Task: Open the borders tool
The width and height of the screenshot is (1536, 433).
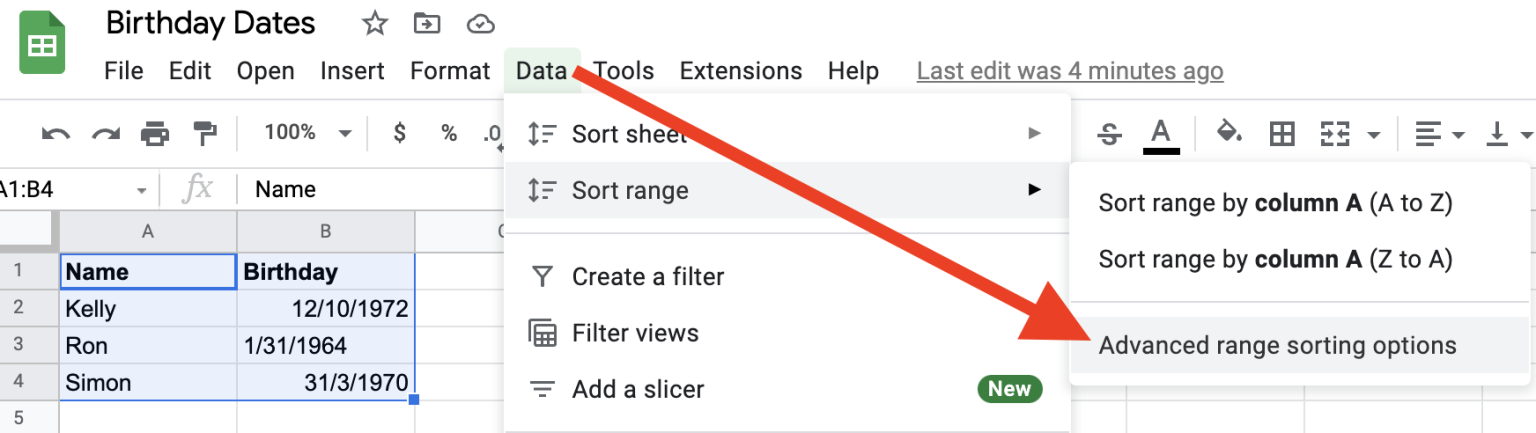Action: pyautogui.click(x=1282, y=133)
